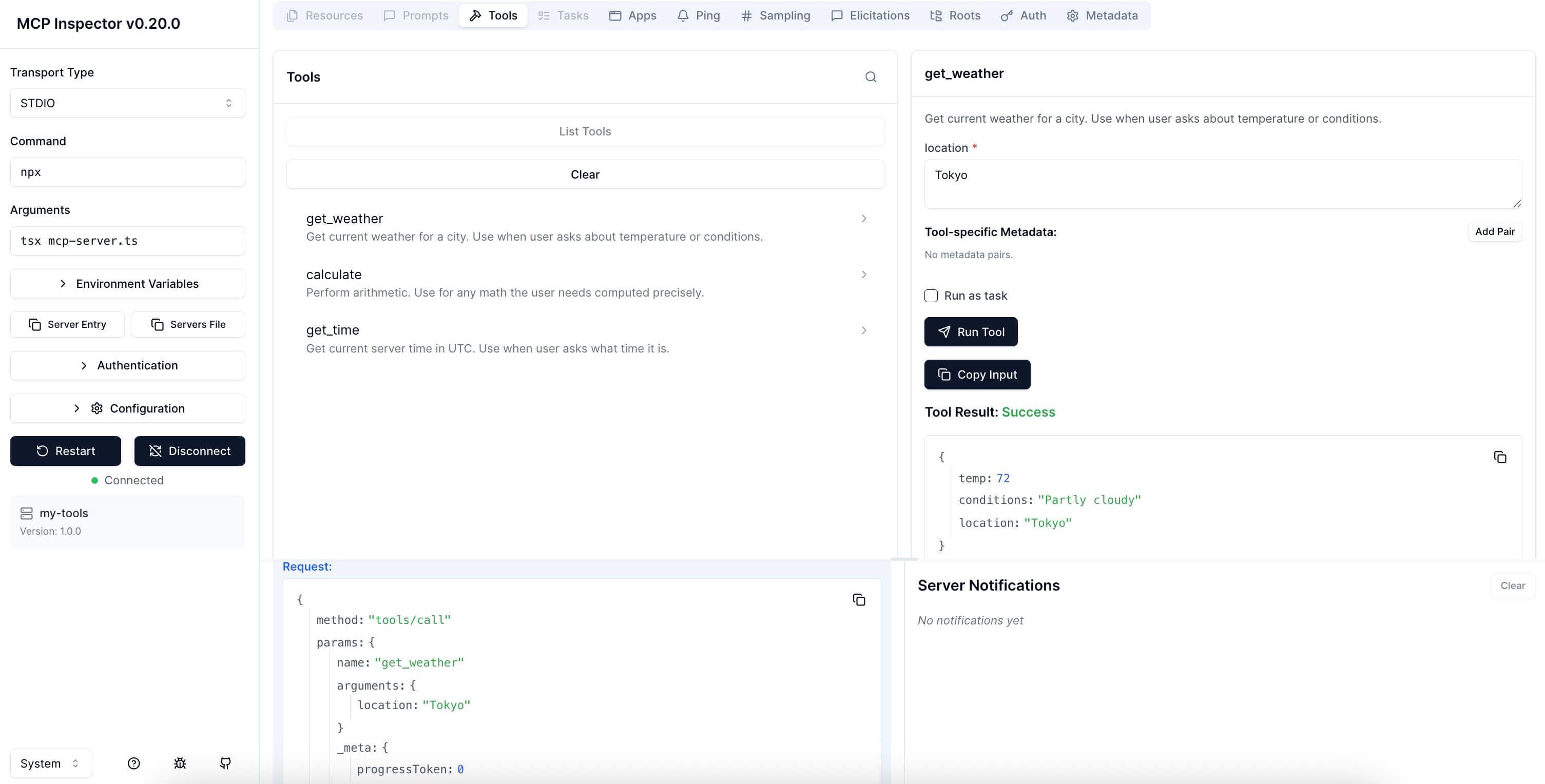Viewport: 1545px width, 784px height.
Task: Open the calculate tool chevron
Action: pyautogui.click(x=864, y=275)
